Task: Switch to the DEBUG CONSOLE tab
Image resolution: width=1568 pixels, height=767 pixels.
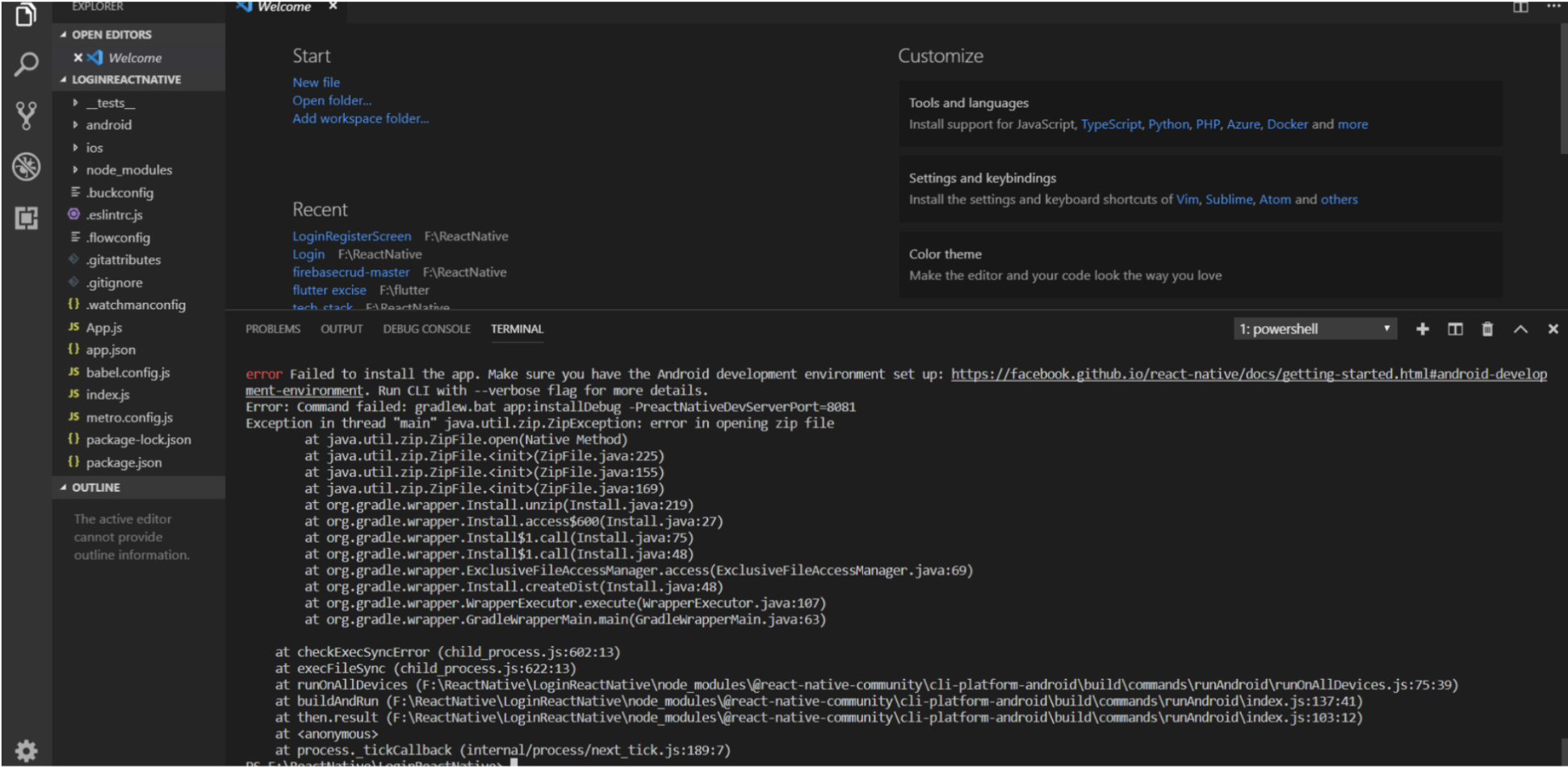Action: pyautogui.click(x=426, y=329)
